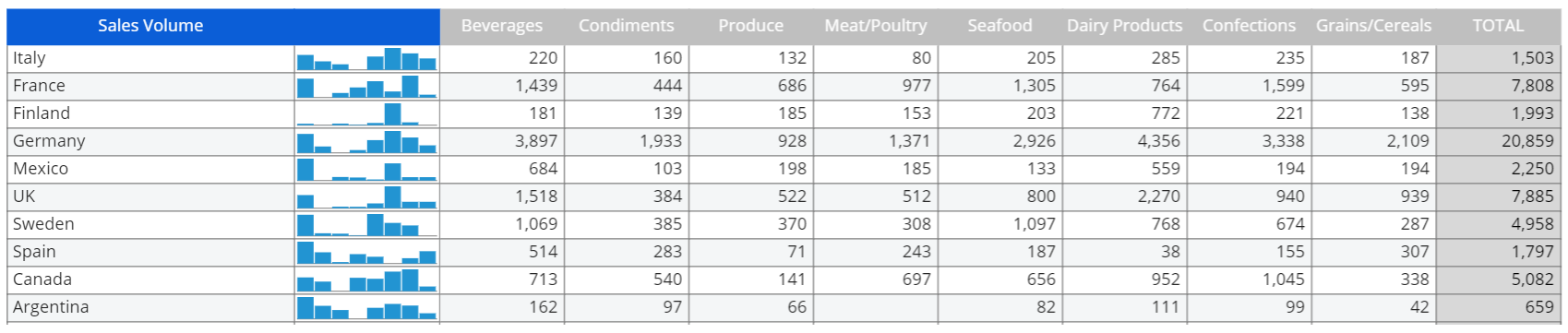This screenshot has width=1568, height=333.
Task: Click the Mexico sparkline chart
Action: (366, 170)
